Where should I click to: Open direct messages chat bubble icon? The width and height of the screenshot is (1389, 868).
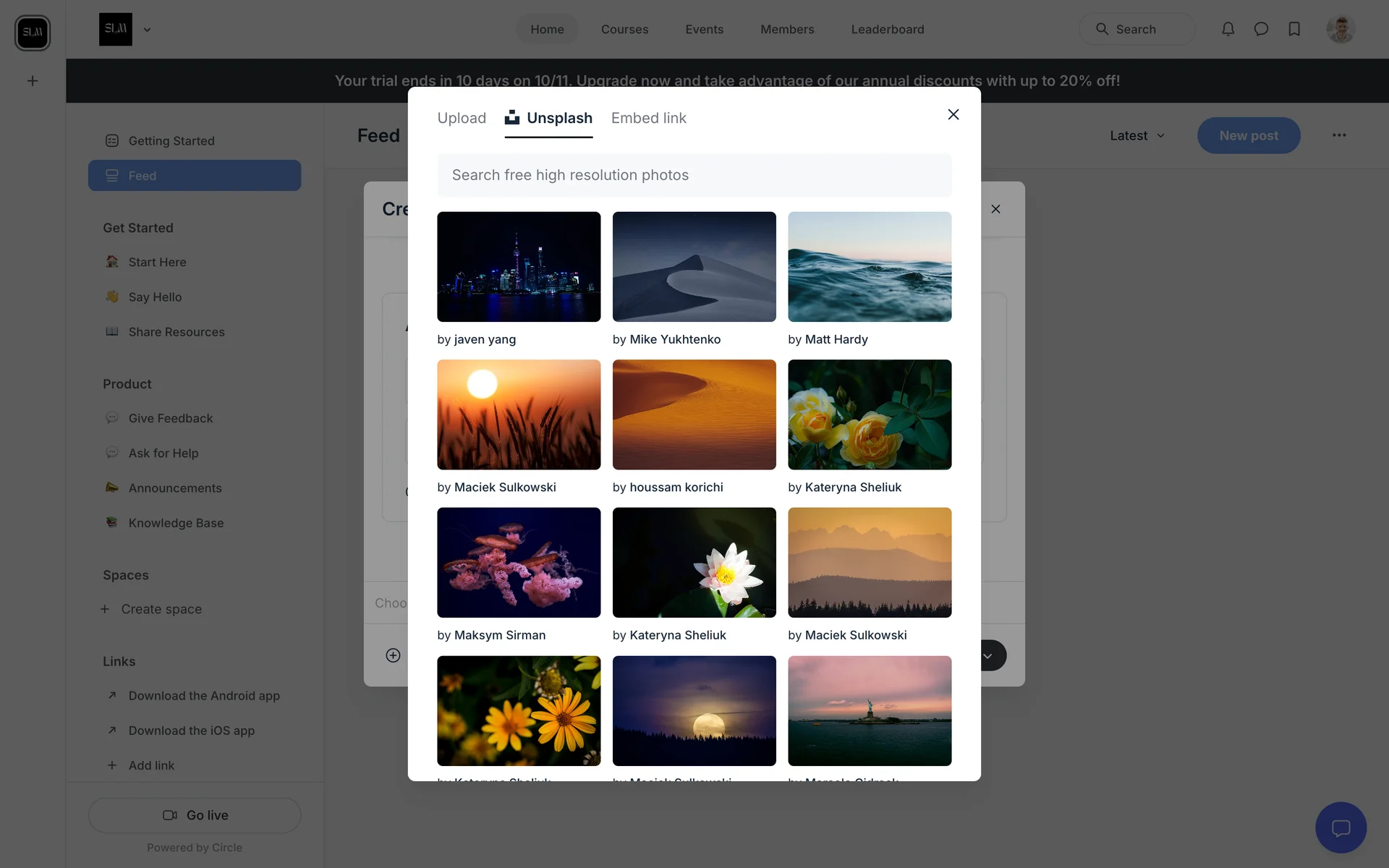coord(1261,29)
